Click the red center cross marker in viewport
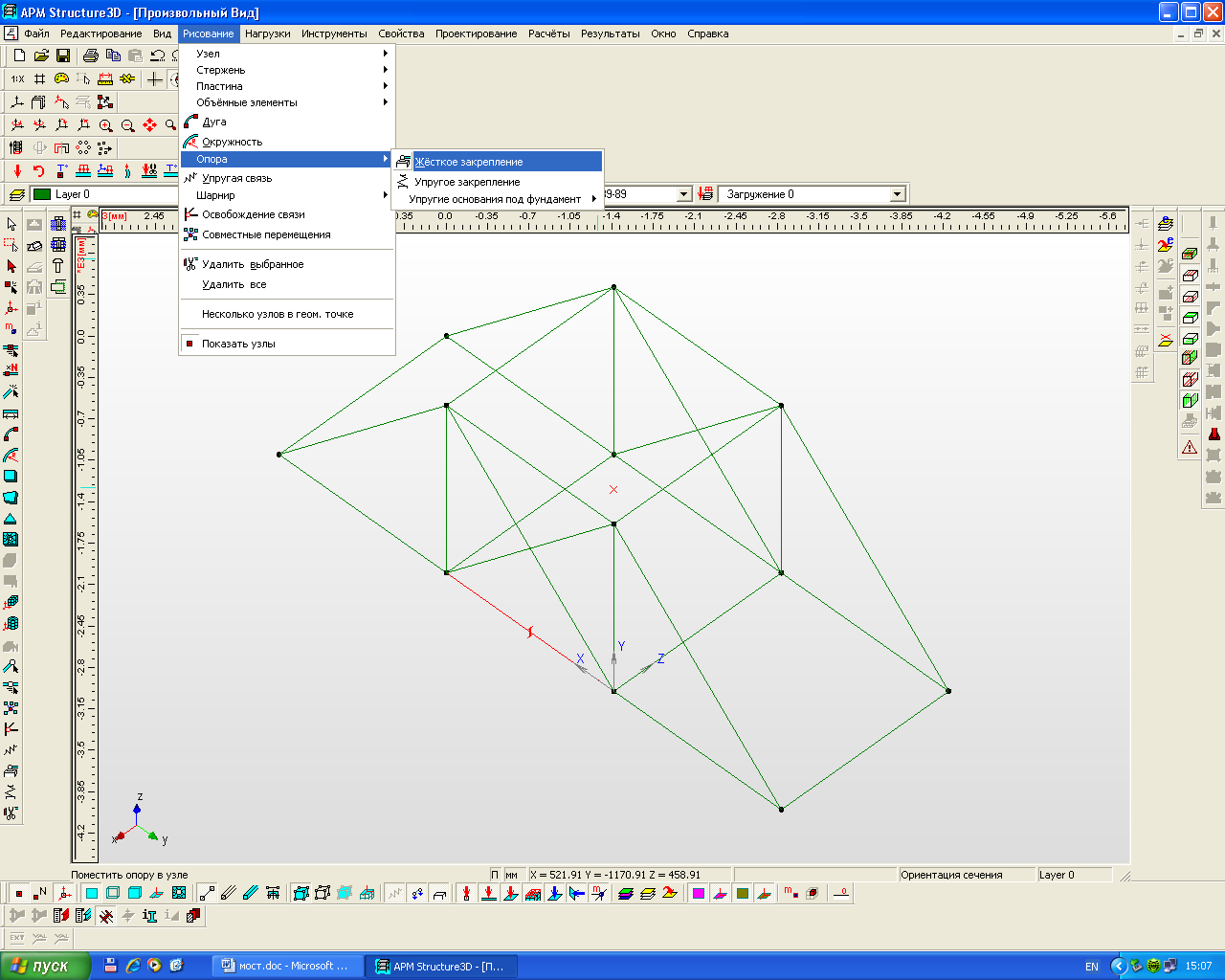 coord(613,489)
